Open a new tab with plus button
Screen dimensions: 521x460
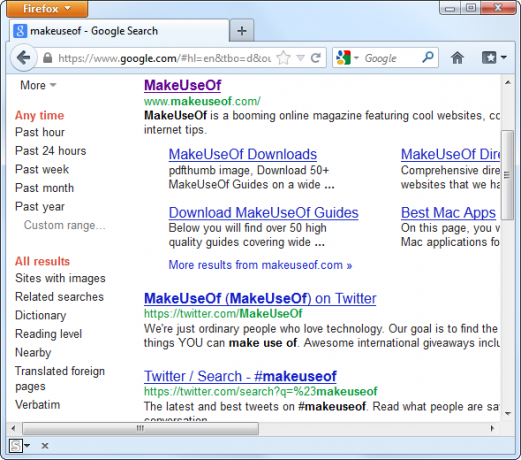242,31
